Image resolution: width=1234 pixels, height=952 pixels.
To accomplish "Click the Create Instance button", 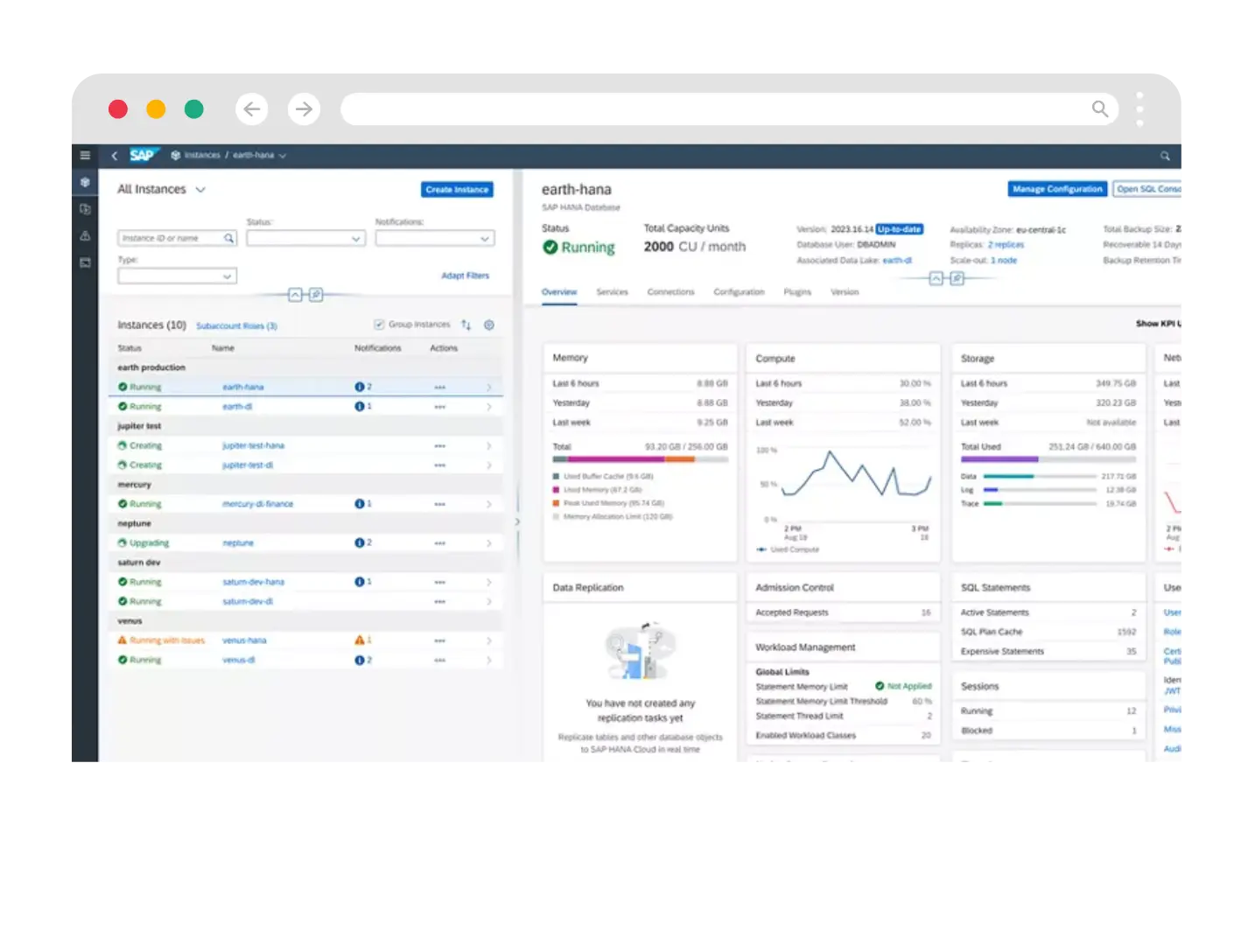I will [x=457, y=190].
